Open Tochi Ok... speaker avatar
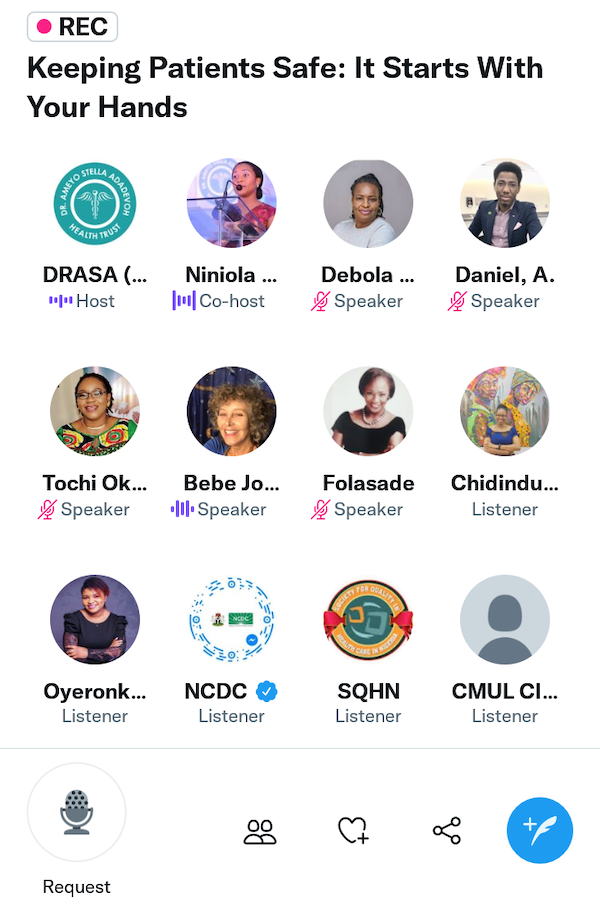This screenshot has width=600, height=908. pos(95,411)
